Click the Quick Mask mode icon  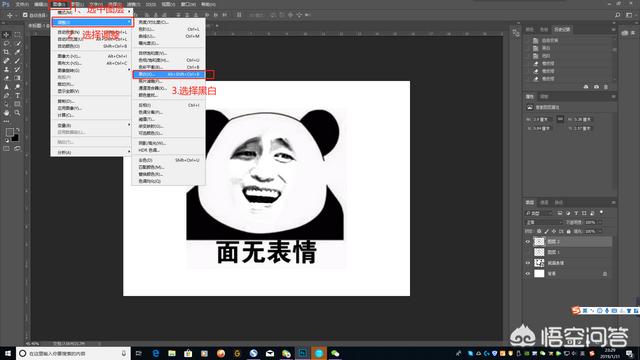[x=6, y=149]
